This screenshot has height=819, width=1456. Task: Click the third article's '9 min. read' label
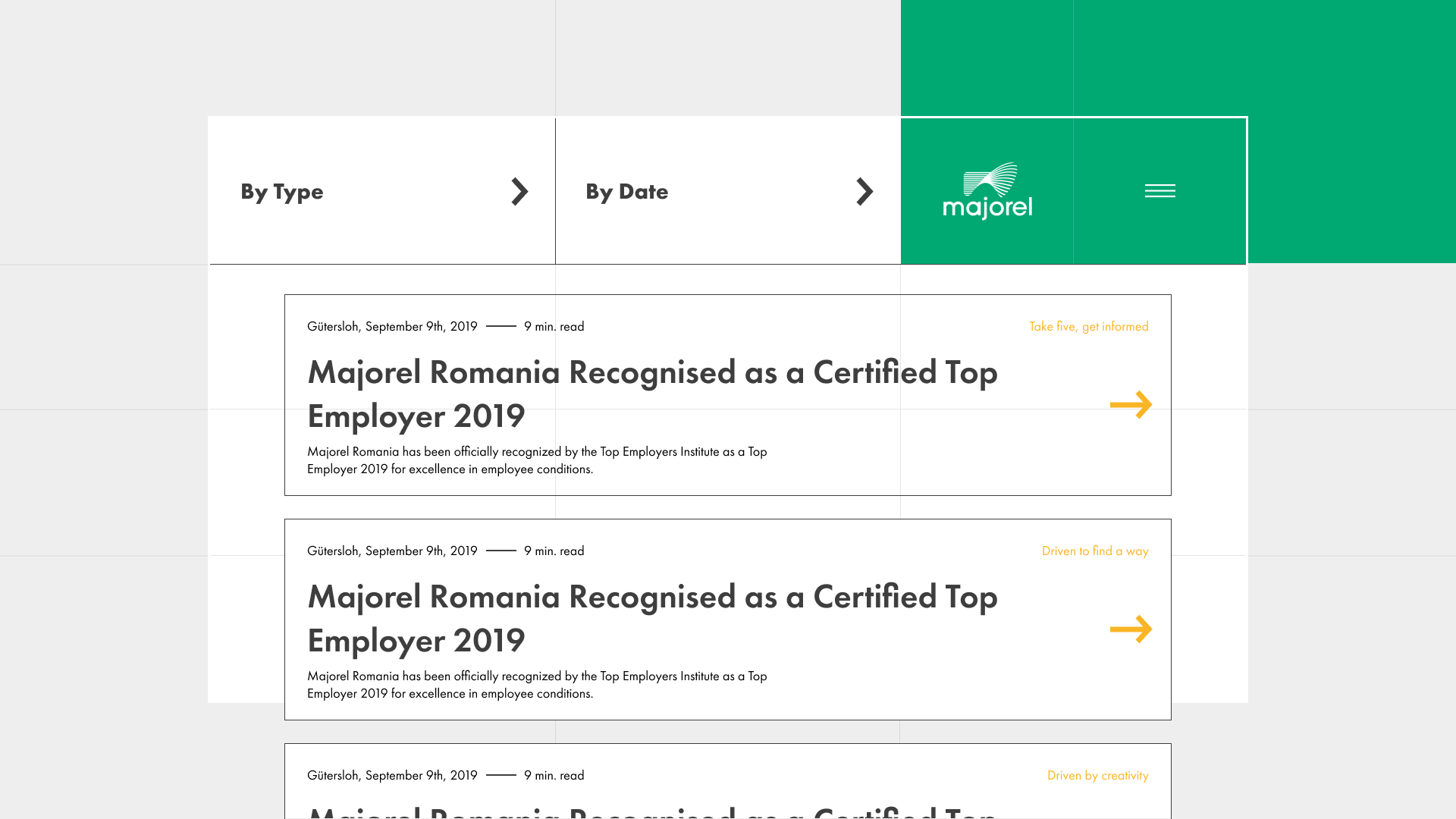554,776
